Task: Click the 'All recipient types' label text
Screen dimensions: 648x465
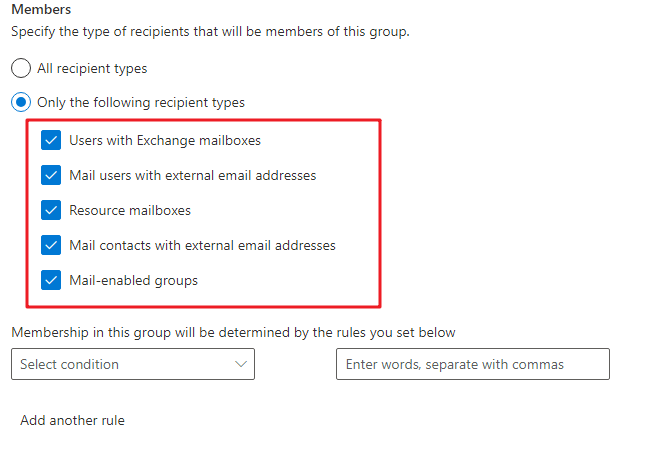Action: click(x=92, y=68)
